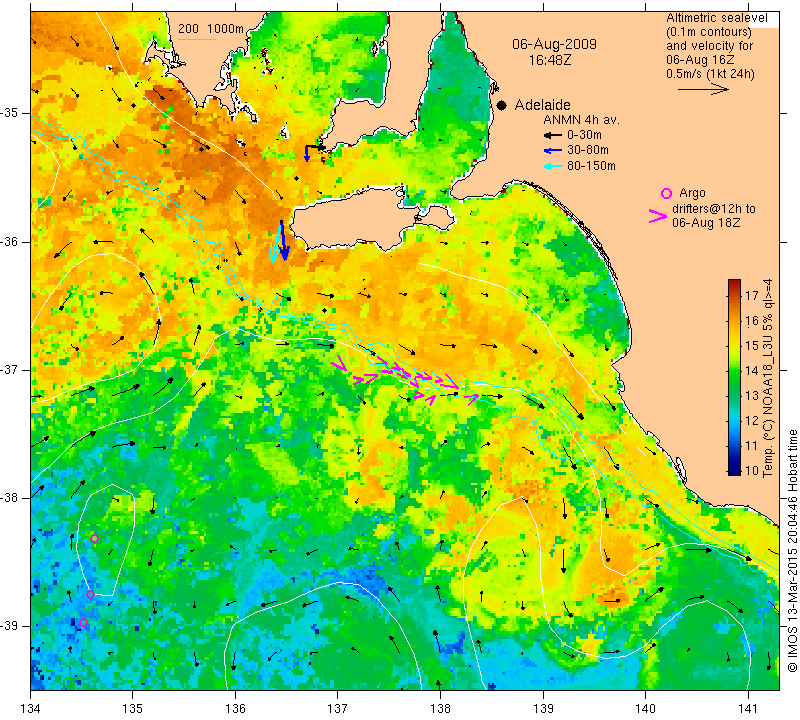800x720 pixels.
Task: Click the -35 latitude axis label
Action: coord(10,113)
